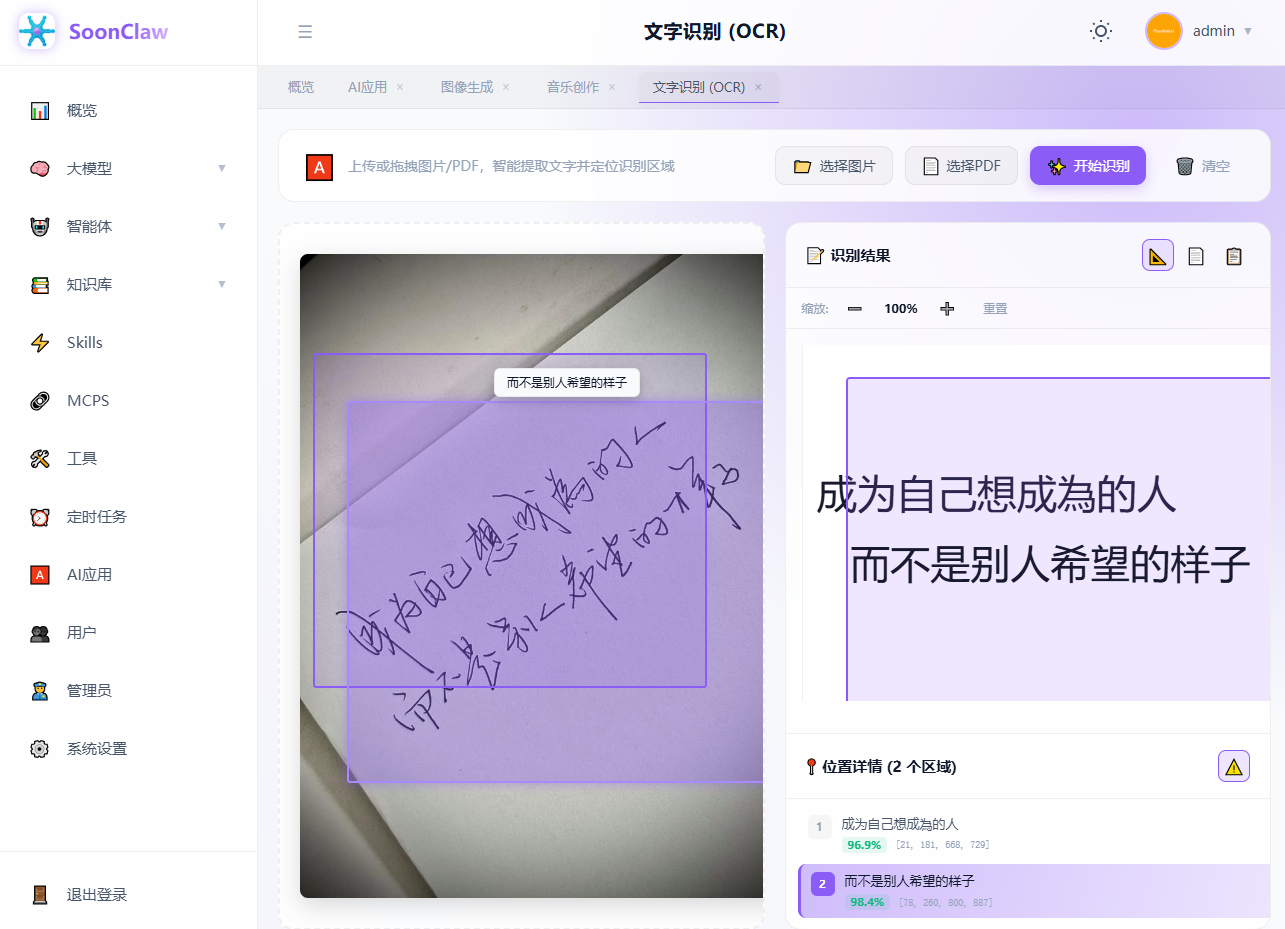
Task: Click the MCPS paperclip icon
Action: (40, 401)
